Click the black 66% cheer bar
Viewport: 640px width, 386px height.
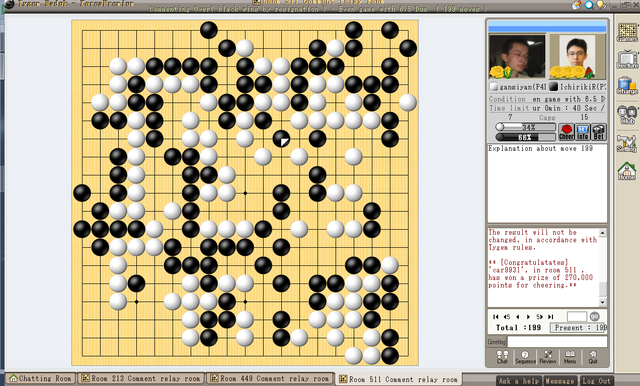[525, 137]
